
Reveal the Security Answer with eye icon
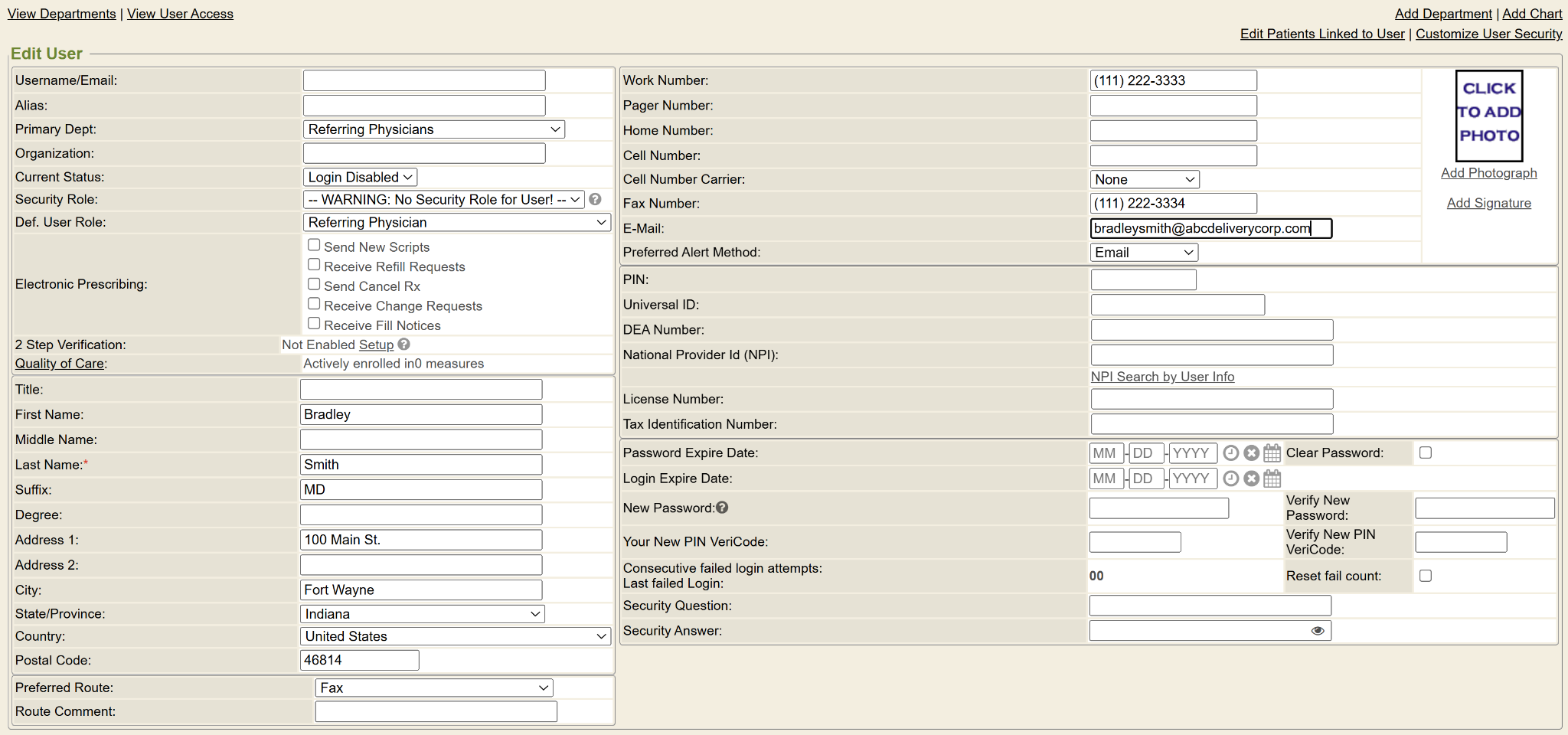point(1317,631)
